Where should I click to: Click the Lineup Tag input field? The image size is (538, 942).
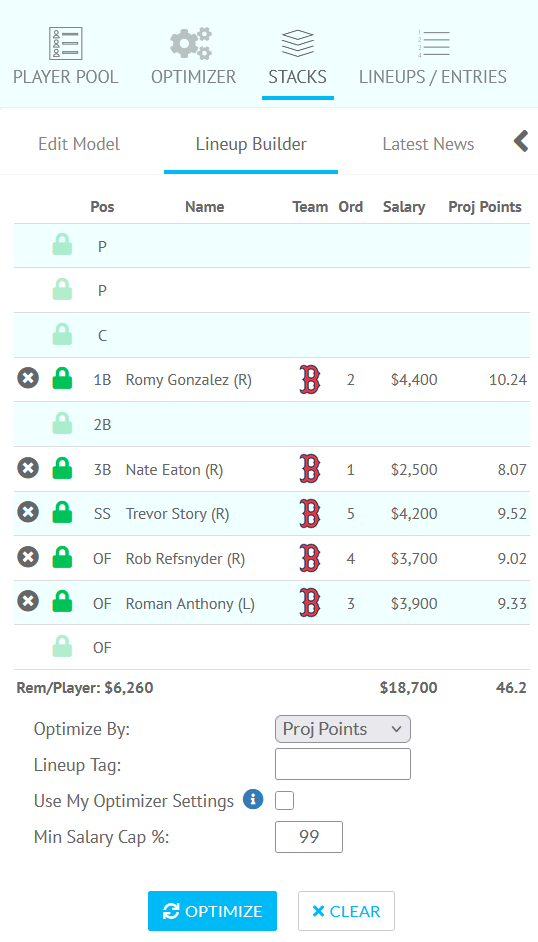pyautogui.click(x=343, y=764)
